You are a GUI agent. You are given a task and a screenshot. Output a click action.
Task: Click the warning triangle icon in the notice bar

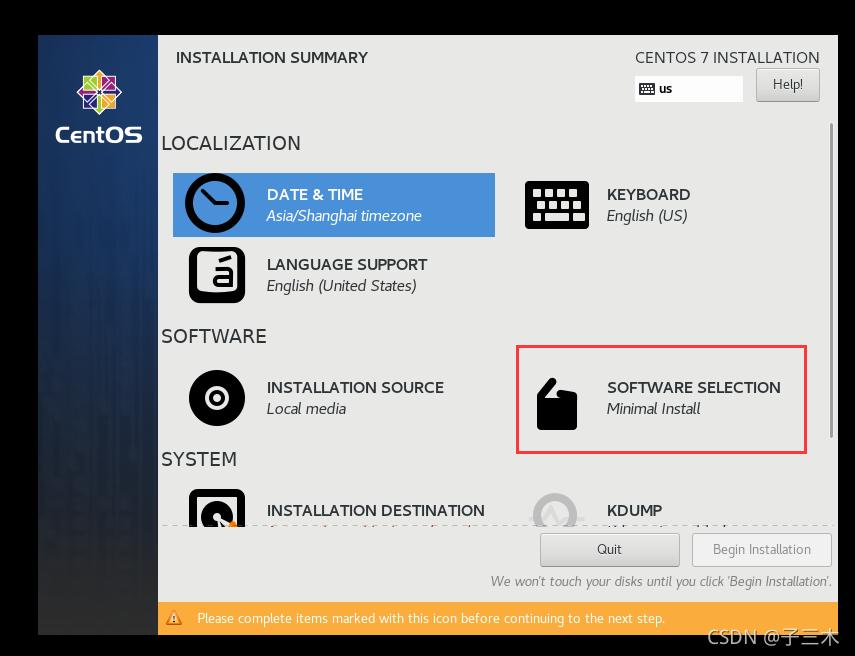[174, 618]
